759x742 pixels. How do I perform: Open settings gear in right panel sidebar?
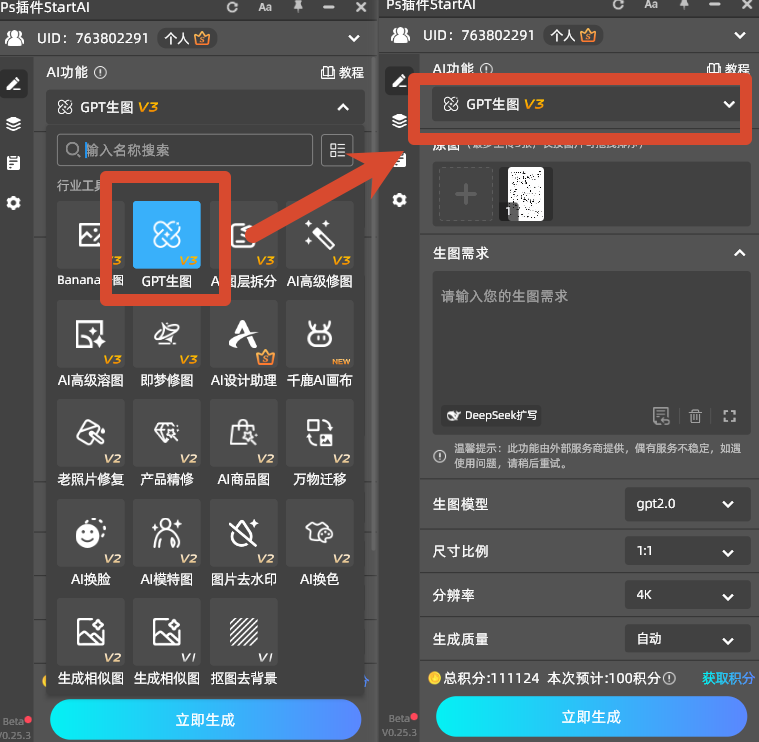(x=399, y=200)
